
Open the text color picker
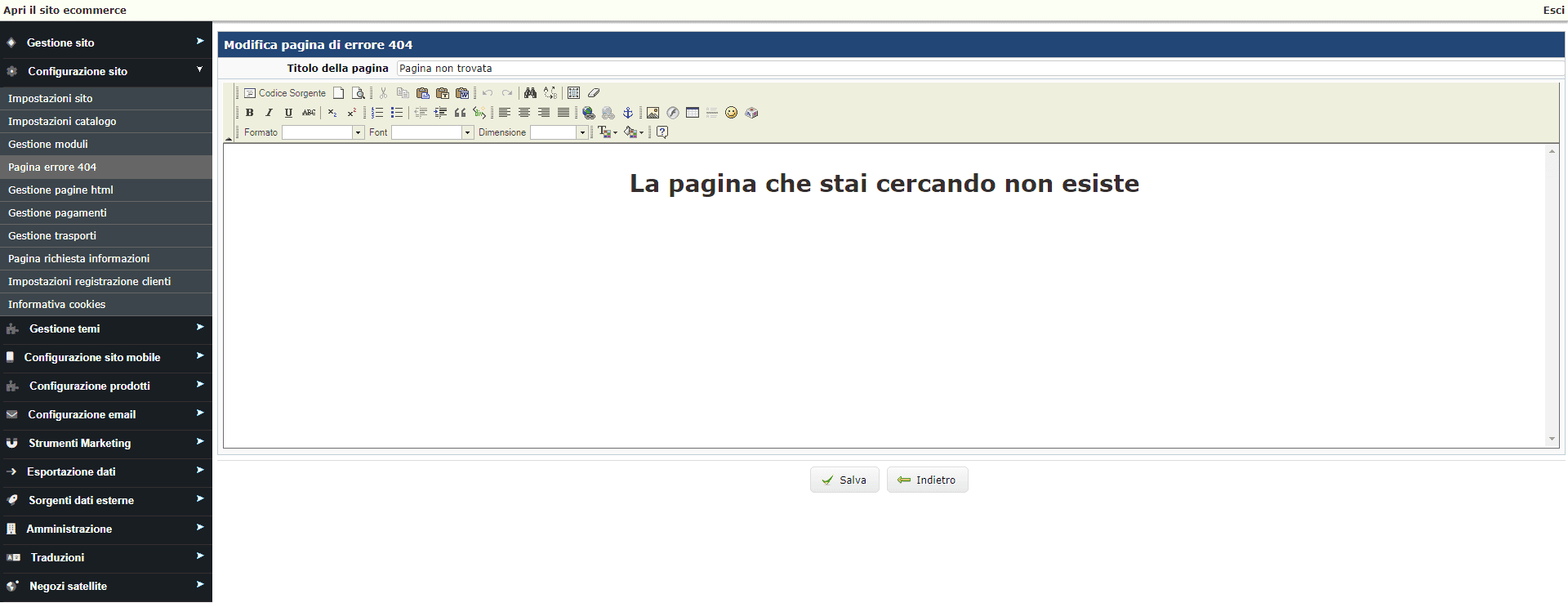pyautogui.click(x=608, y=132)
